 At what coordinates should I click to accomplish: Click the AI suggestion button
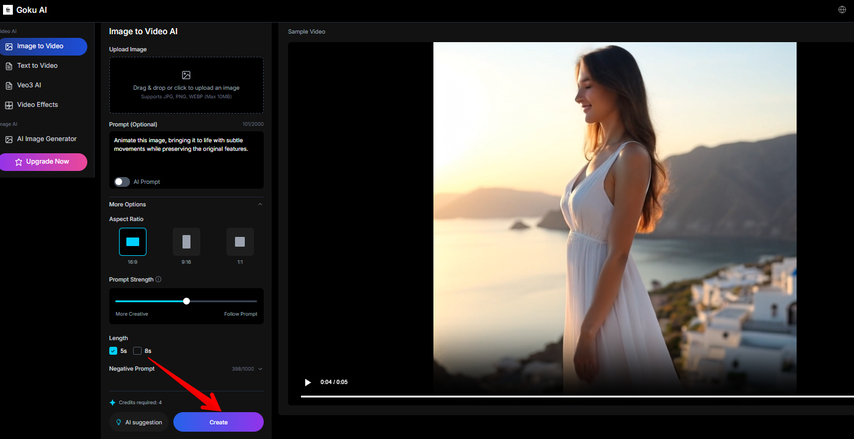[139, 422]
